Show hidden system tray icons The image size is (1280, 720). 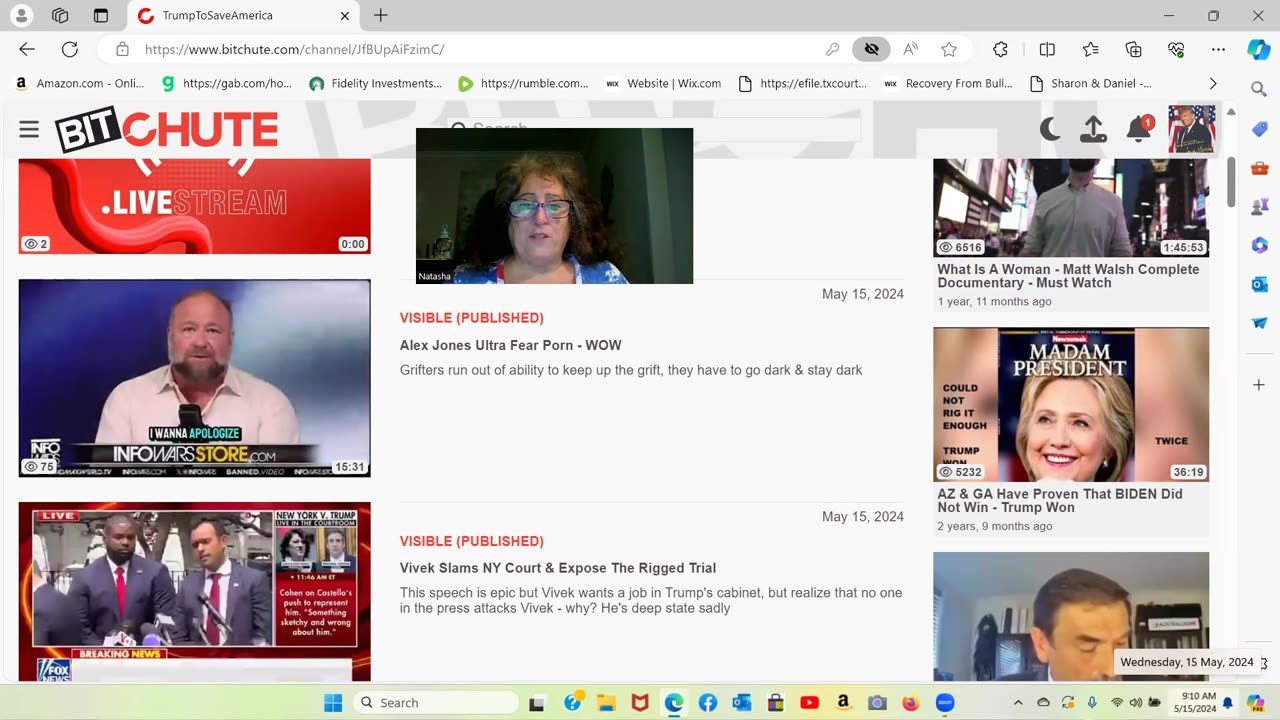[x=1018, y=703]
